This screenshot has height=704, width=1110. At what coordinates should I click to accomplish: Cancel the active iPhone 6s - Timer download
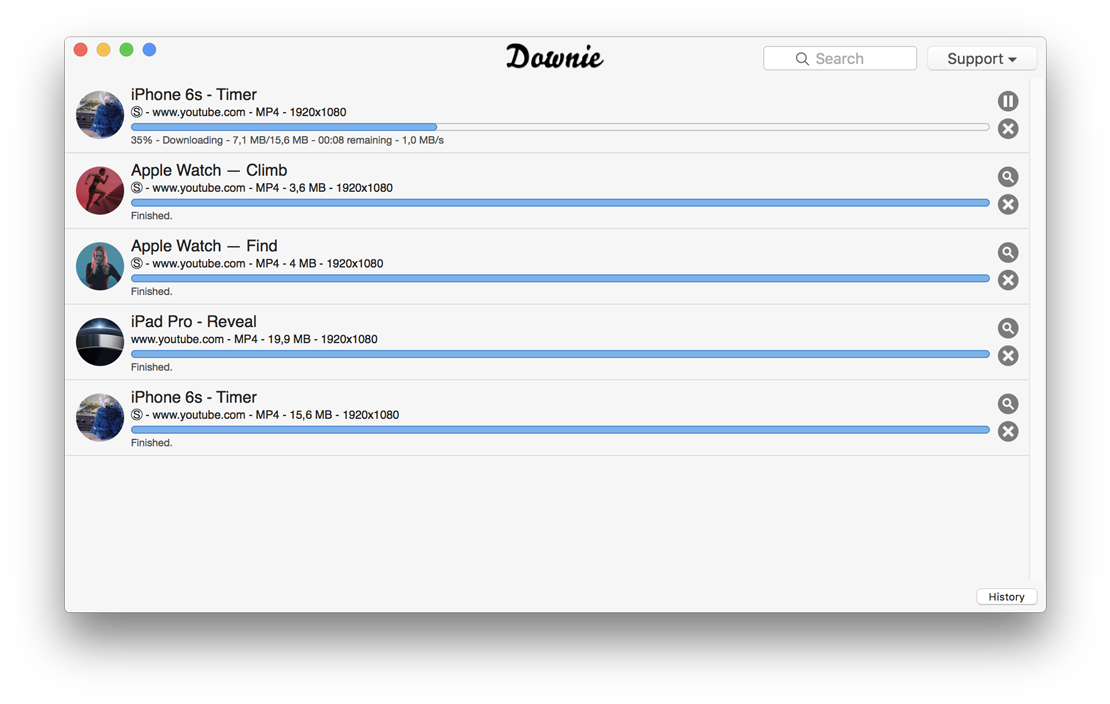click(1008, 128)
